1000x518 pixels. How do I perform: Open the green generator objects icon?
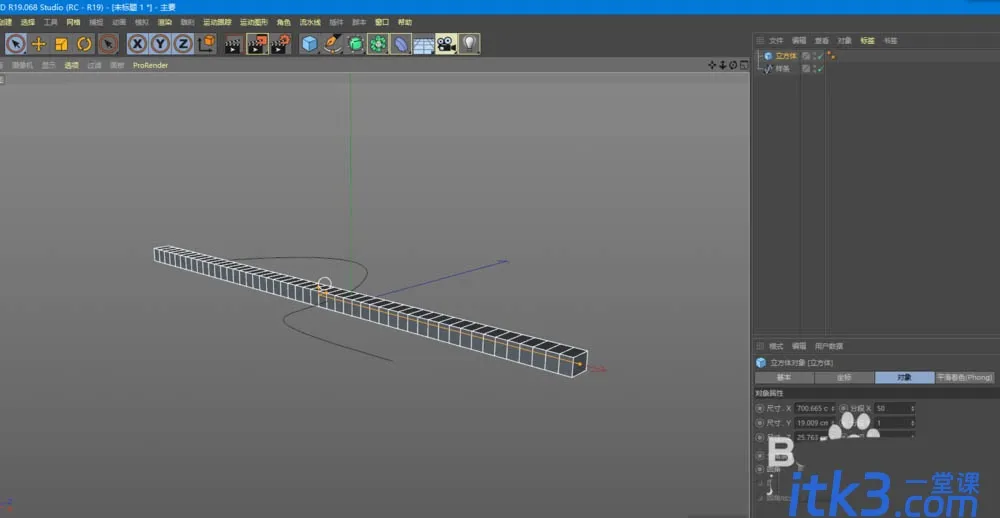tap(355, 44)
